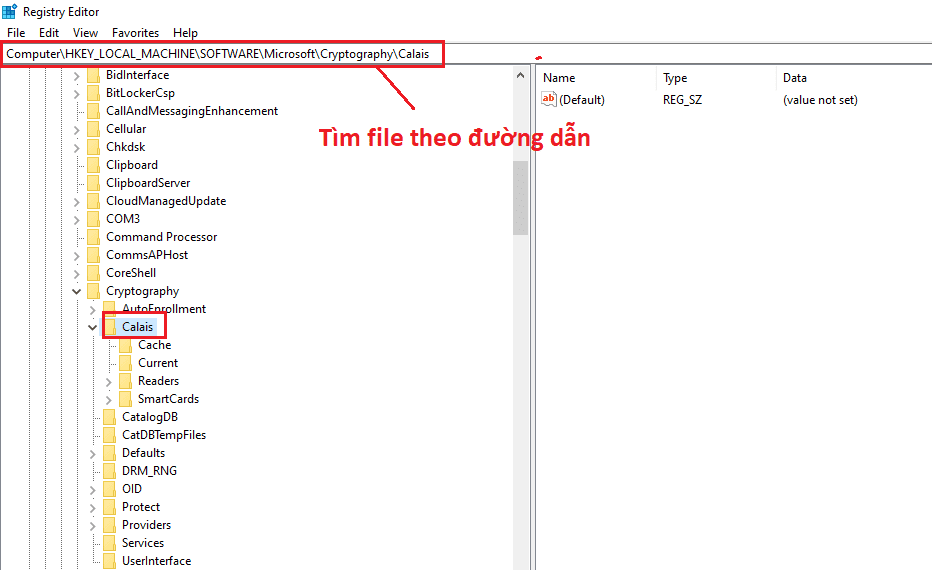The width and height of the screenshot is (932, 570).
Task: Select the Calais key label
Action: point(137,327)
